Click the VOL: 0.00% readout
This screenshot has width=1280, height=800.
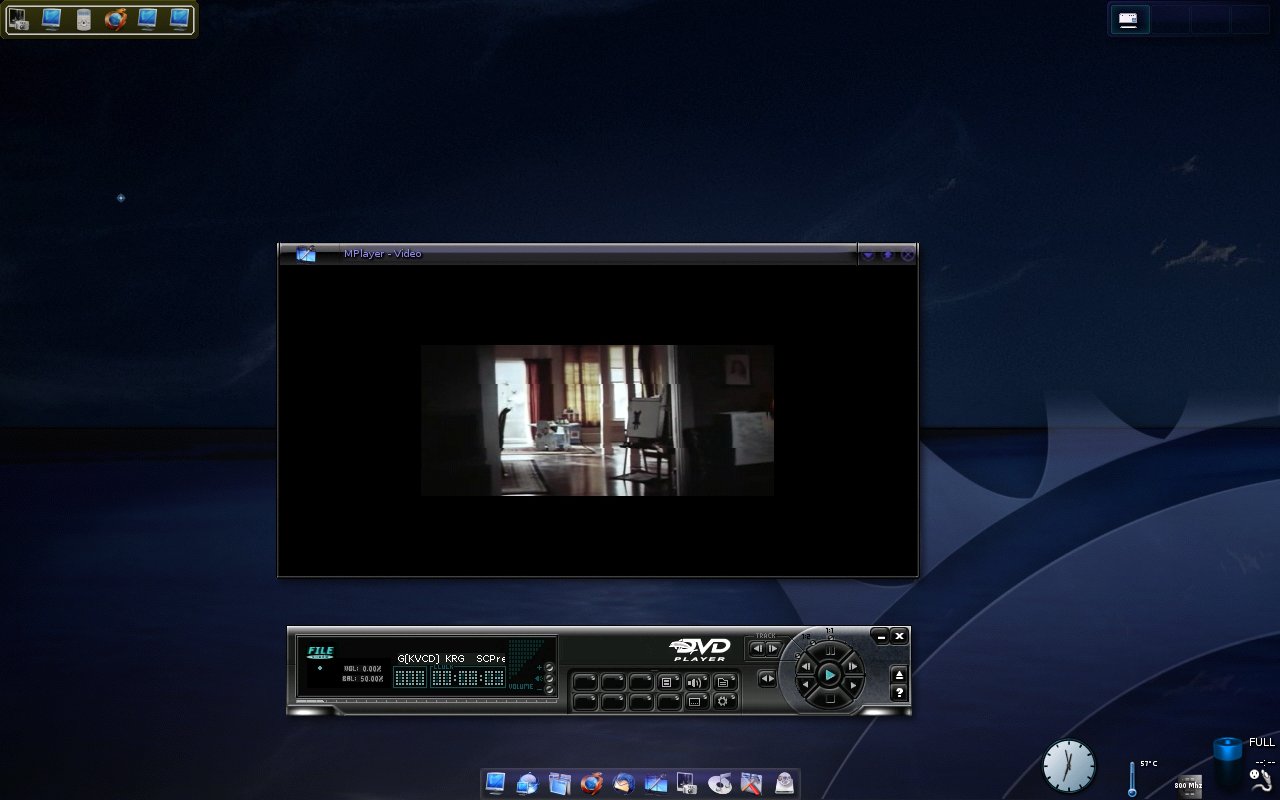coord(363,668)
